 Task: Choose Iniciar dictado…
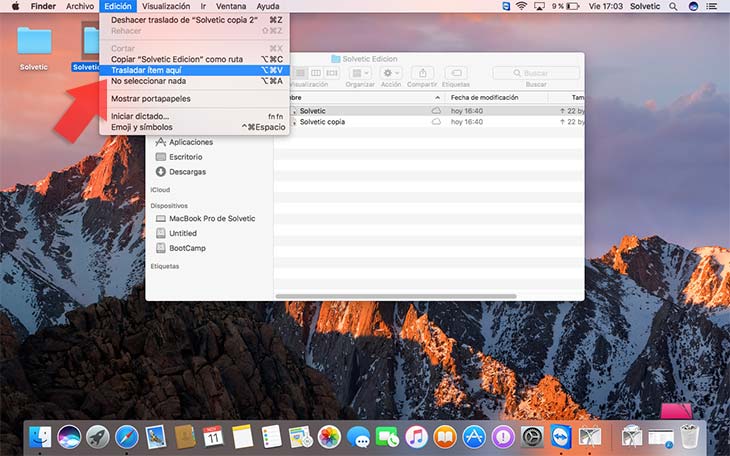click(195, 116)
